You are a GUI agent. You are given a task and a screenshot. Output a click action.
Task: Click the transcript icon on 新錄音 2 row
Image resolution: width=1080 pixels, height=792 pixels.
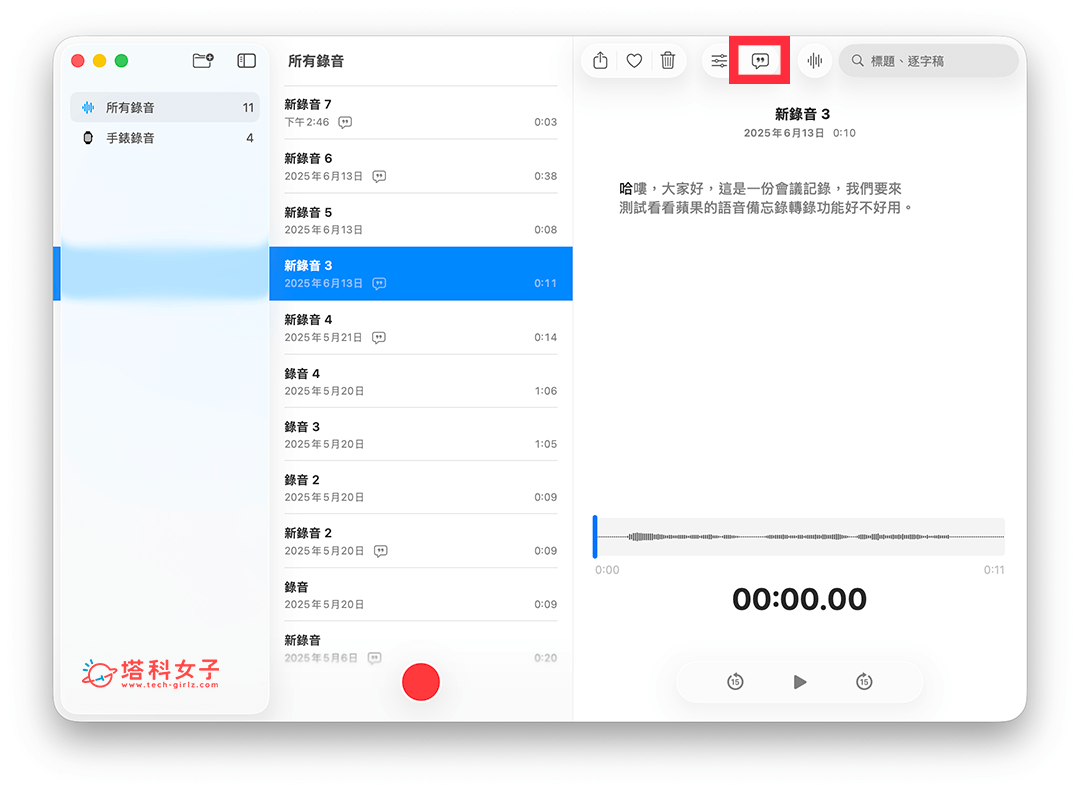click(380, 551)
